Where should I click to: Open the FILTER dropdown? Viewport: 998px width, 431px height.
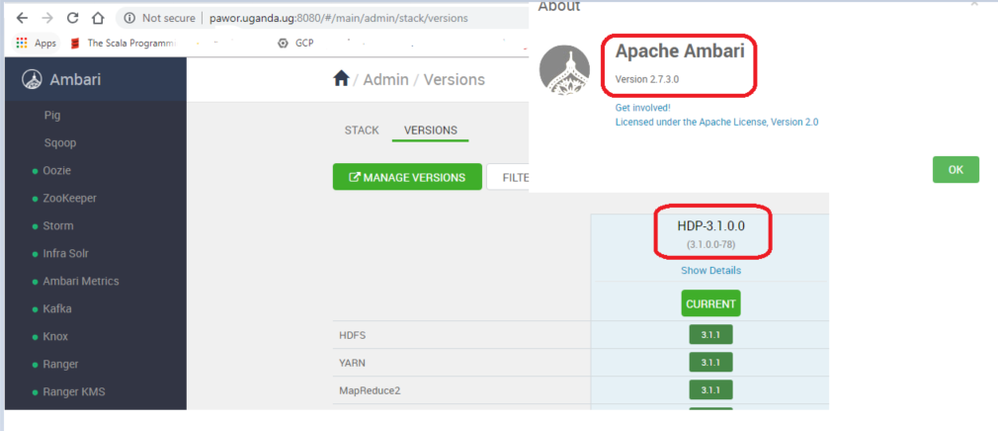(508, 177)
